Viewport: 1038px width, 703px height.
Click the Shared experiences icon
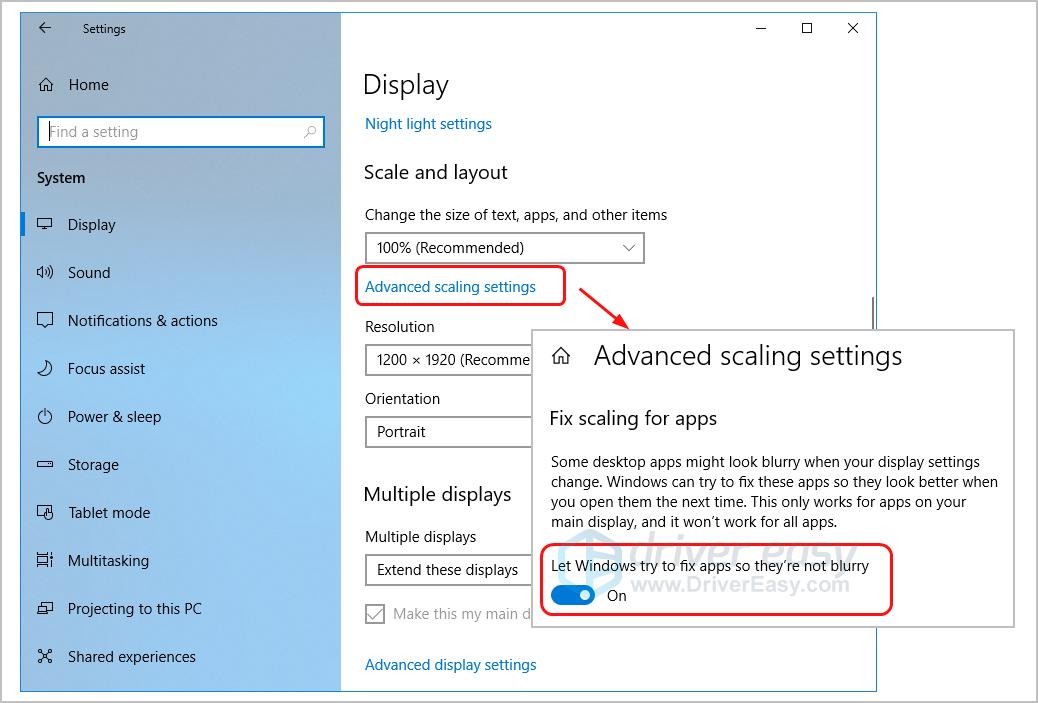[x=45, y=657]
